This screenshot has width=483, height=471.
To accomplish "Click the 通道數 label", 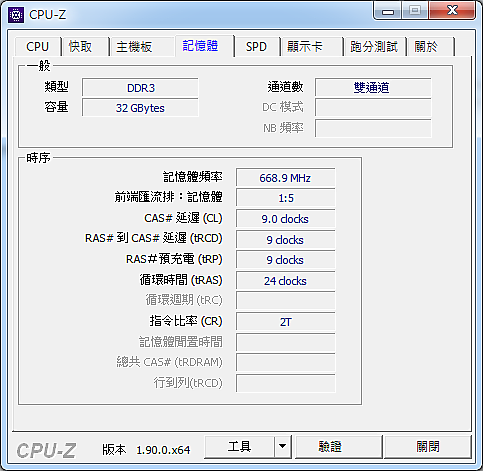I will (285, 87).
